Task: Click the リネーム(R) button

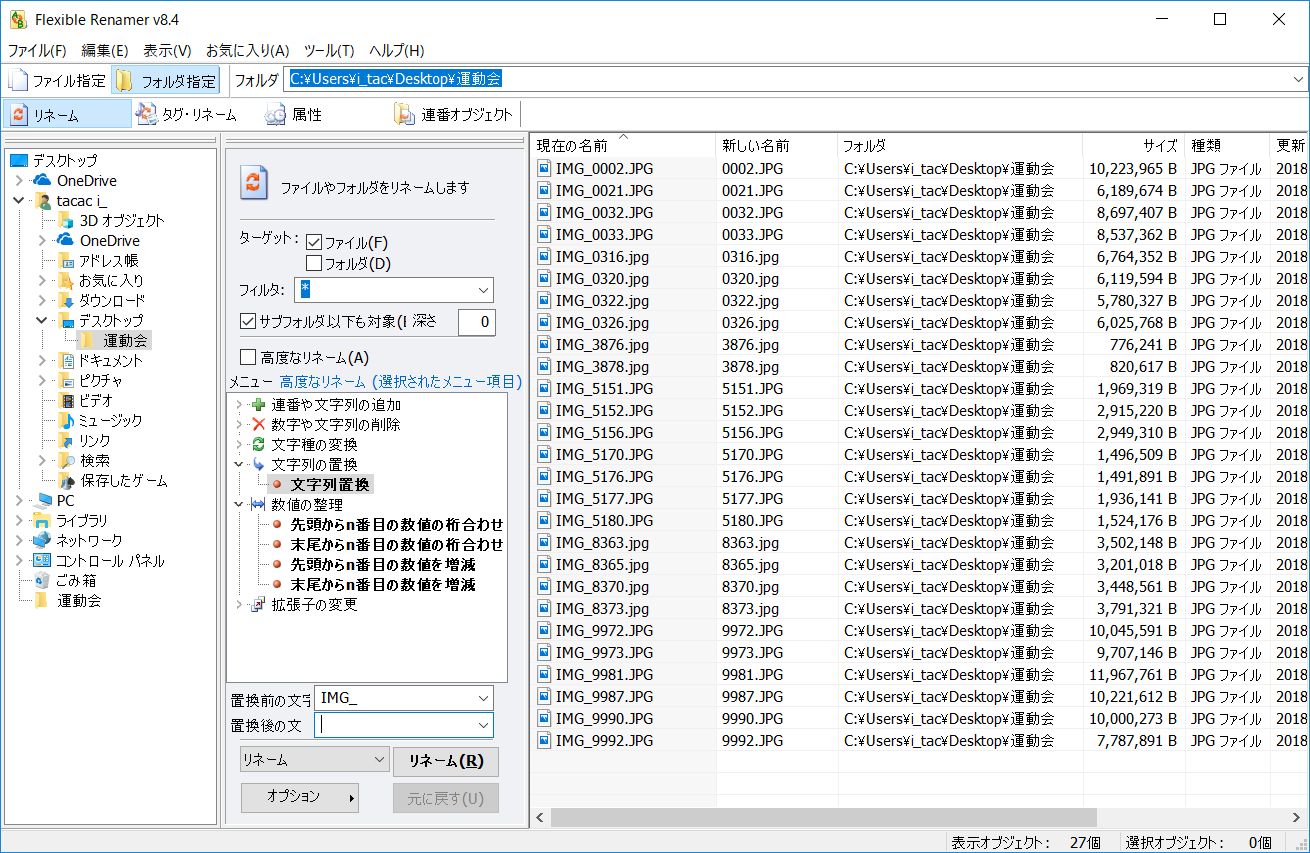Action: tap(445, 761)
